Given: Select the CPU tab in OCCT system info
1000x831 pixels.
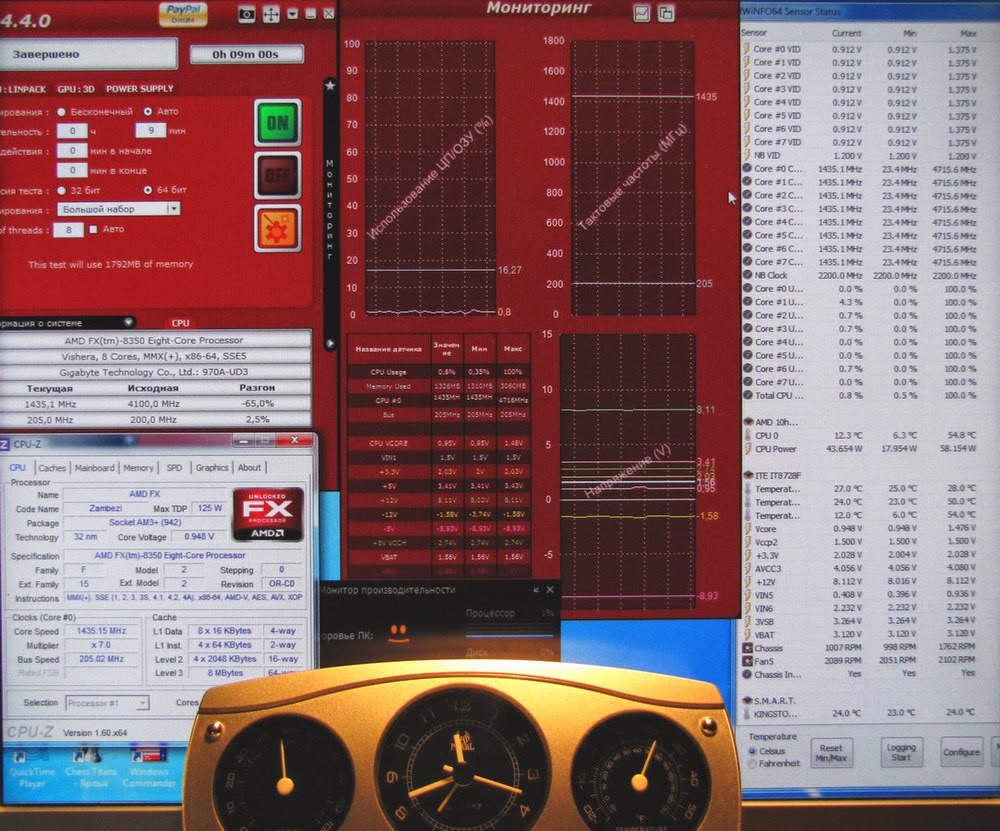Looking at the screenshot, I should pyautogui.click(x=180, y=323).
